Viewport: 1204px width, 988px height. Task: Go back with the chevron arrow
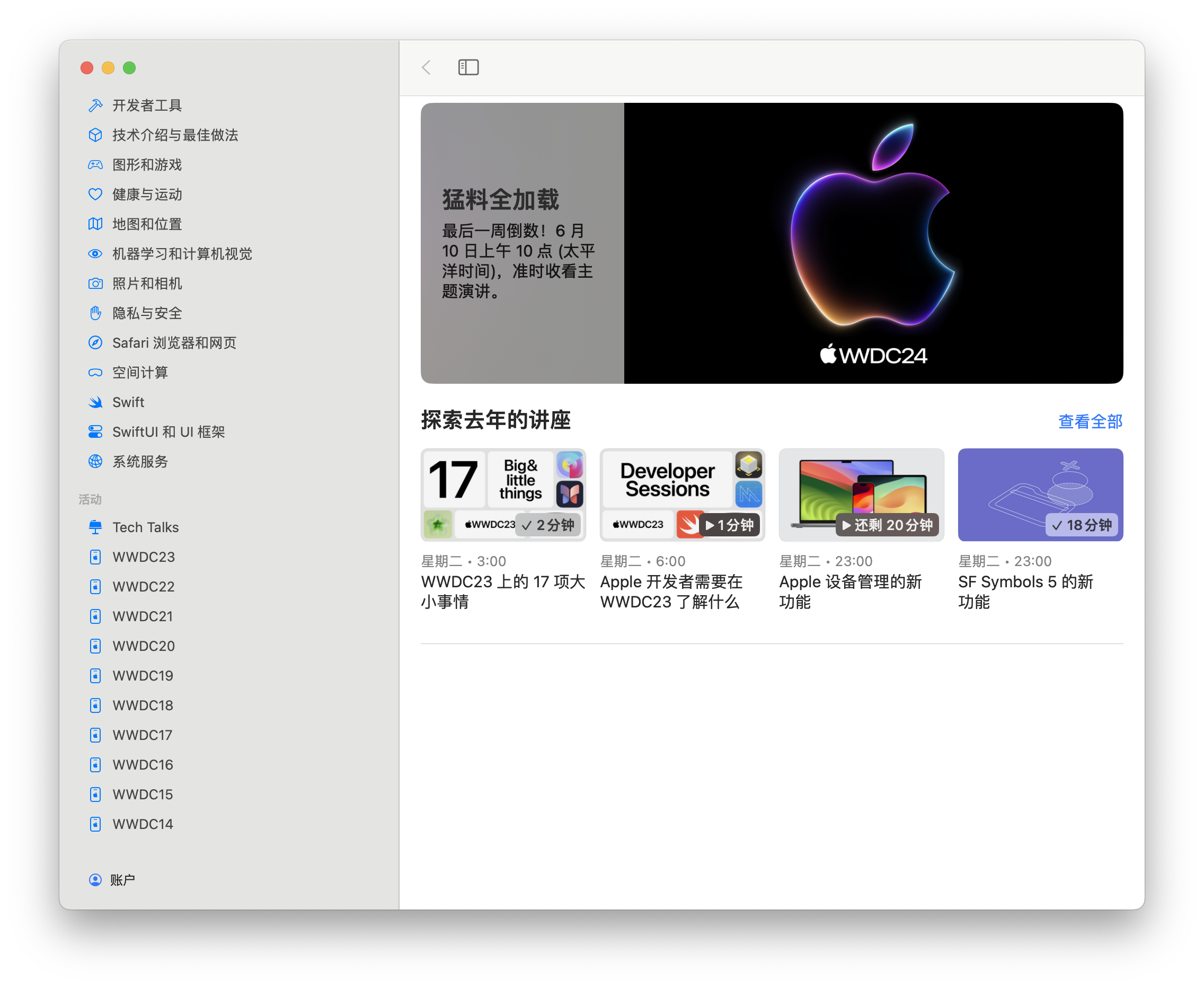(426, 67)
